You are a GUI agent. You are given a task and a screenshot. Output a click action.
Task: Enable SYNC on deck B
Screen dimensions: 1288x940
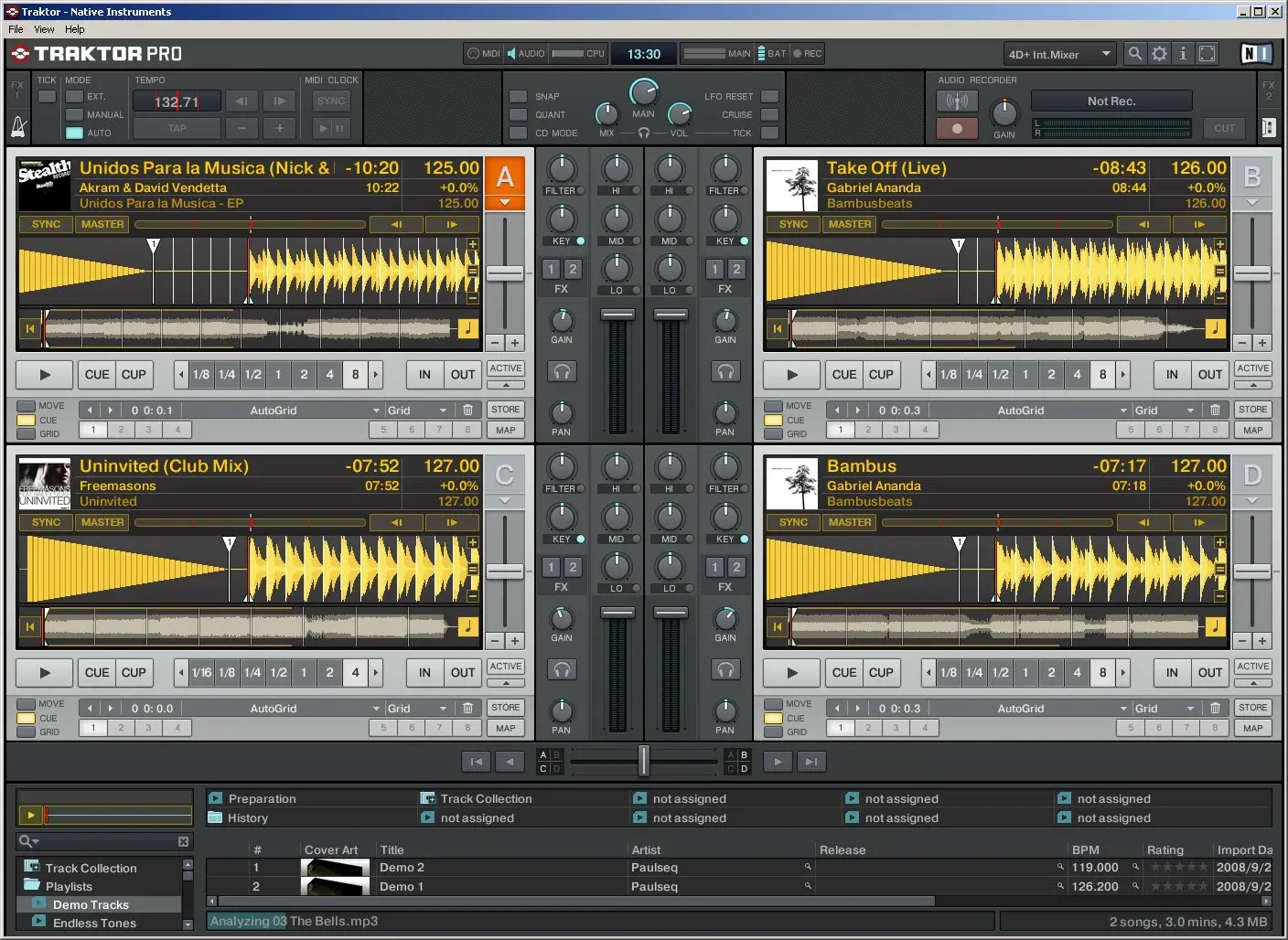tap(792, 223)
